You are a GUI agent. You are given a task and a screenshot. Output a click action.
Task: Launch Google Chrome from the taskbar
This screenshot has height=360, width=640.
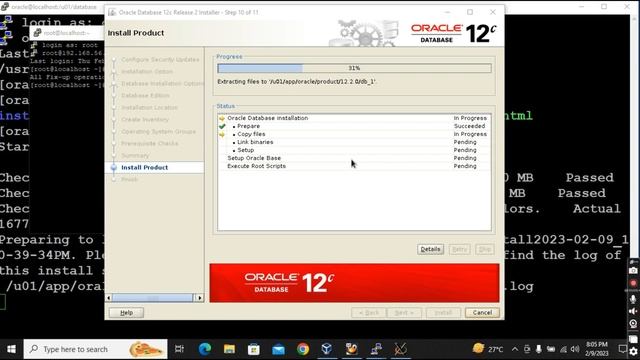[303, 349]
